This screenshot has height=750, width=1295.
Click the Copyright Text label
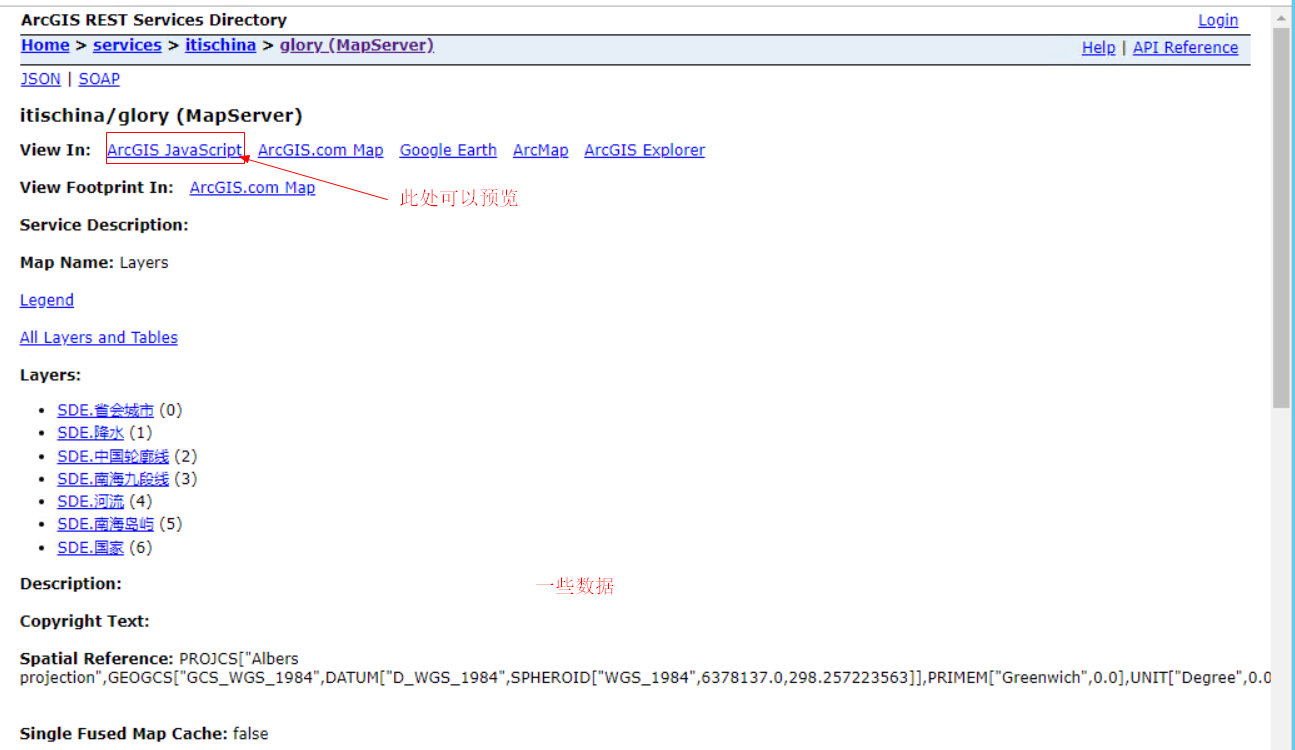(85, 621)
